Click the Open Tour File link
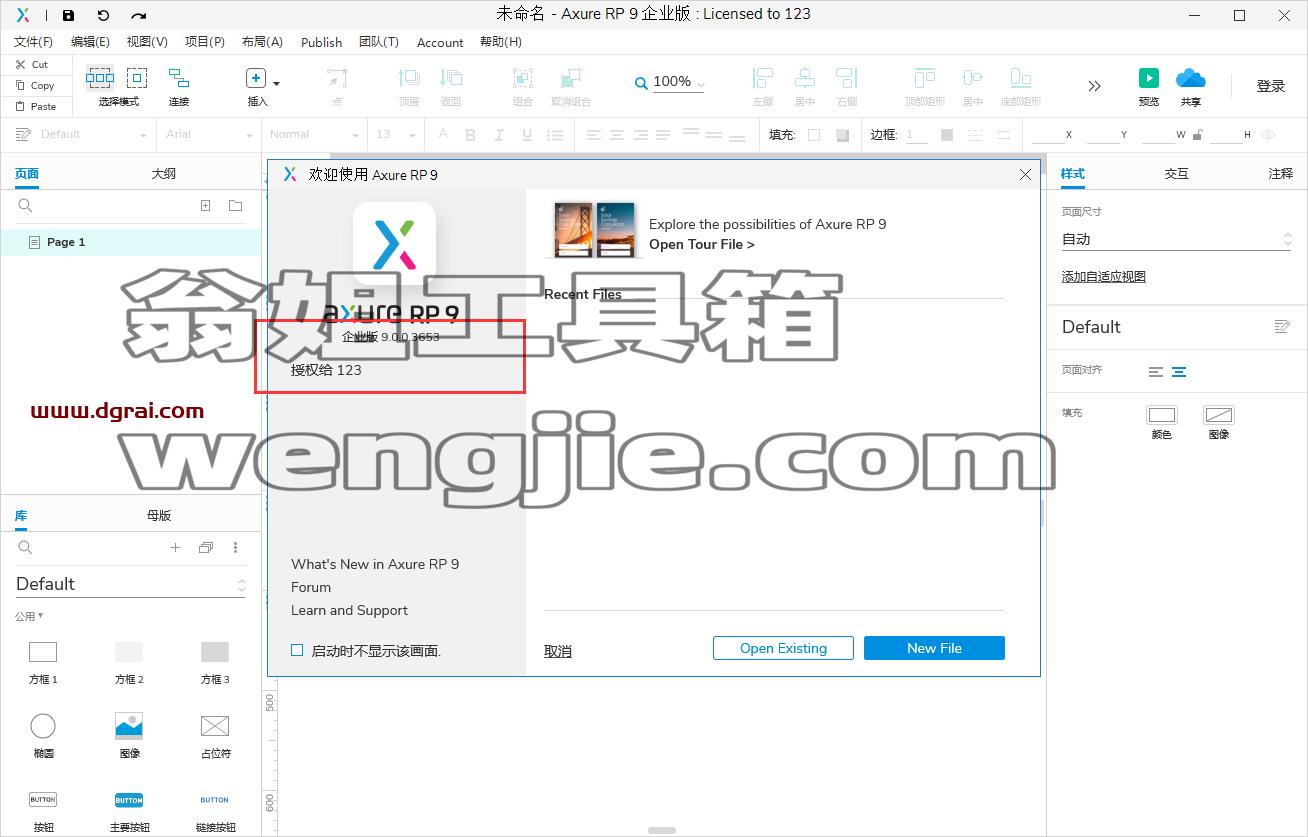Screen dimensions: 1308x837 click(x=702, y=244)
